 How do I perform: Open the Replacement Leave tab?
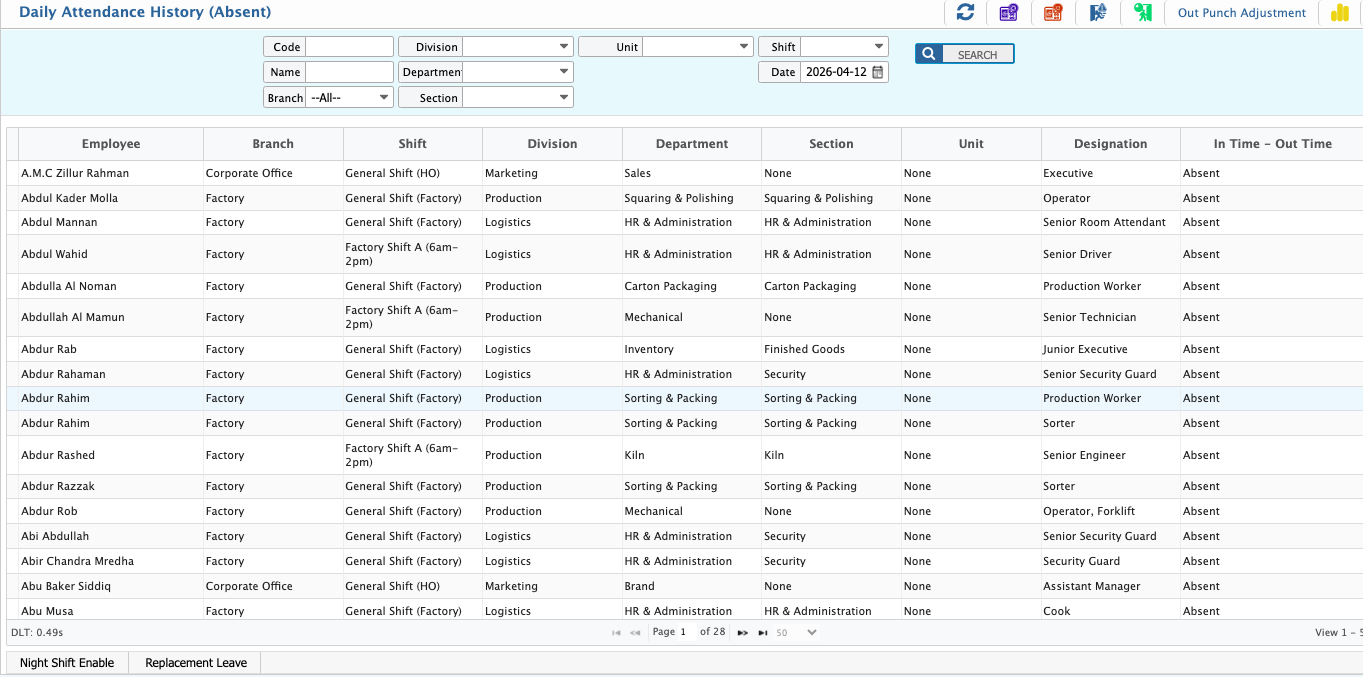coord(196,663)
